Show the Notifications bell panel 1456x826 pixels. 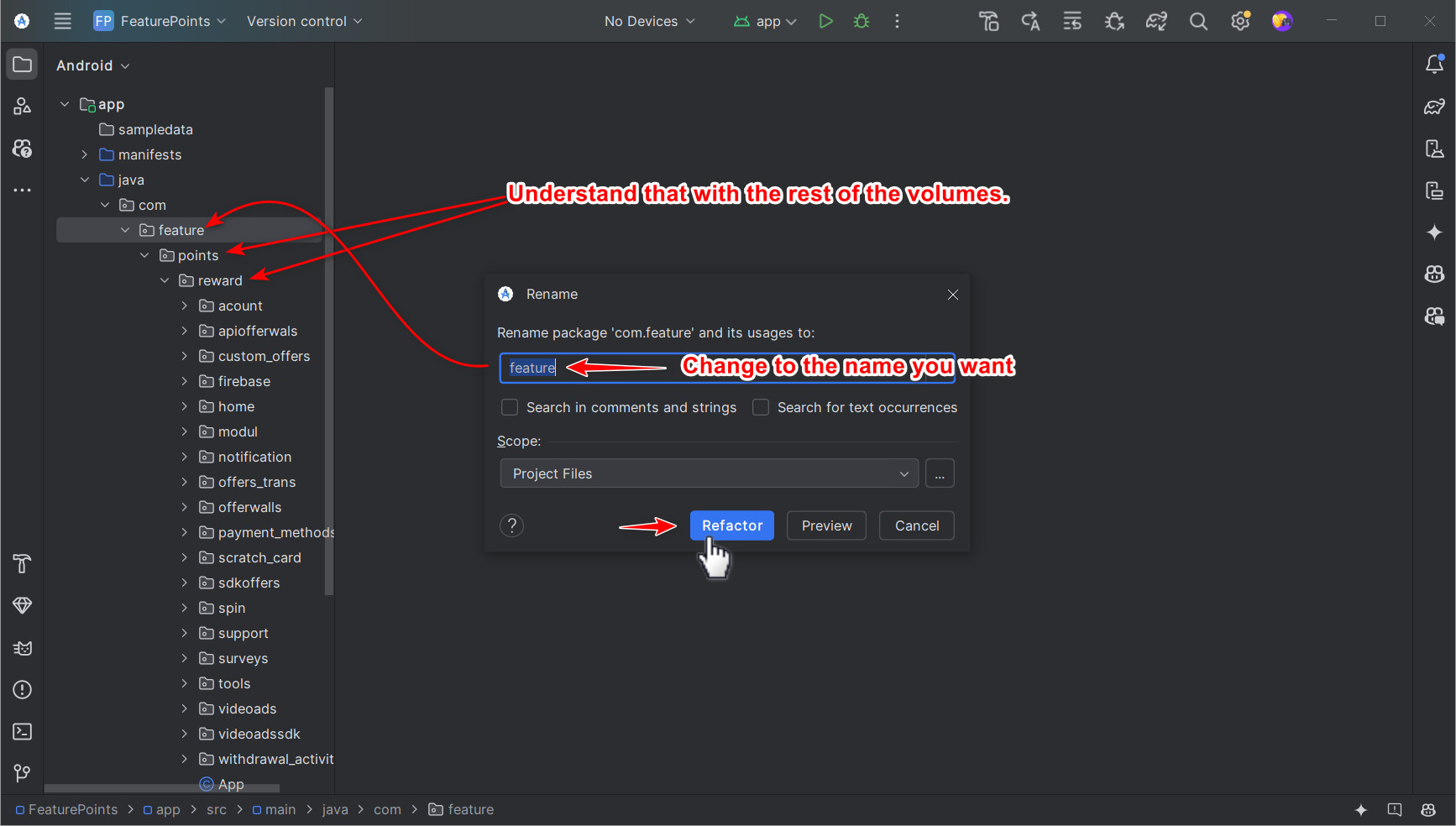click(x=1434, y=65)
